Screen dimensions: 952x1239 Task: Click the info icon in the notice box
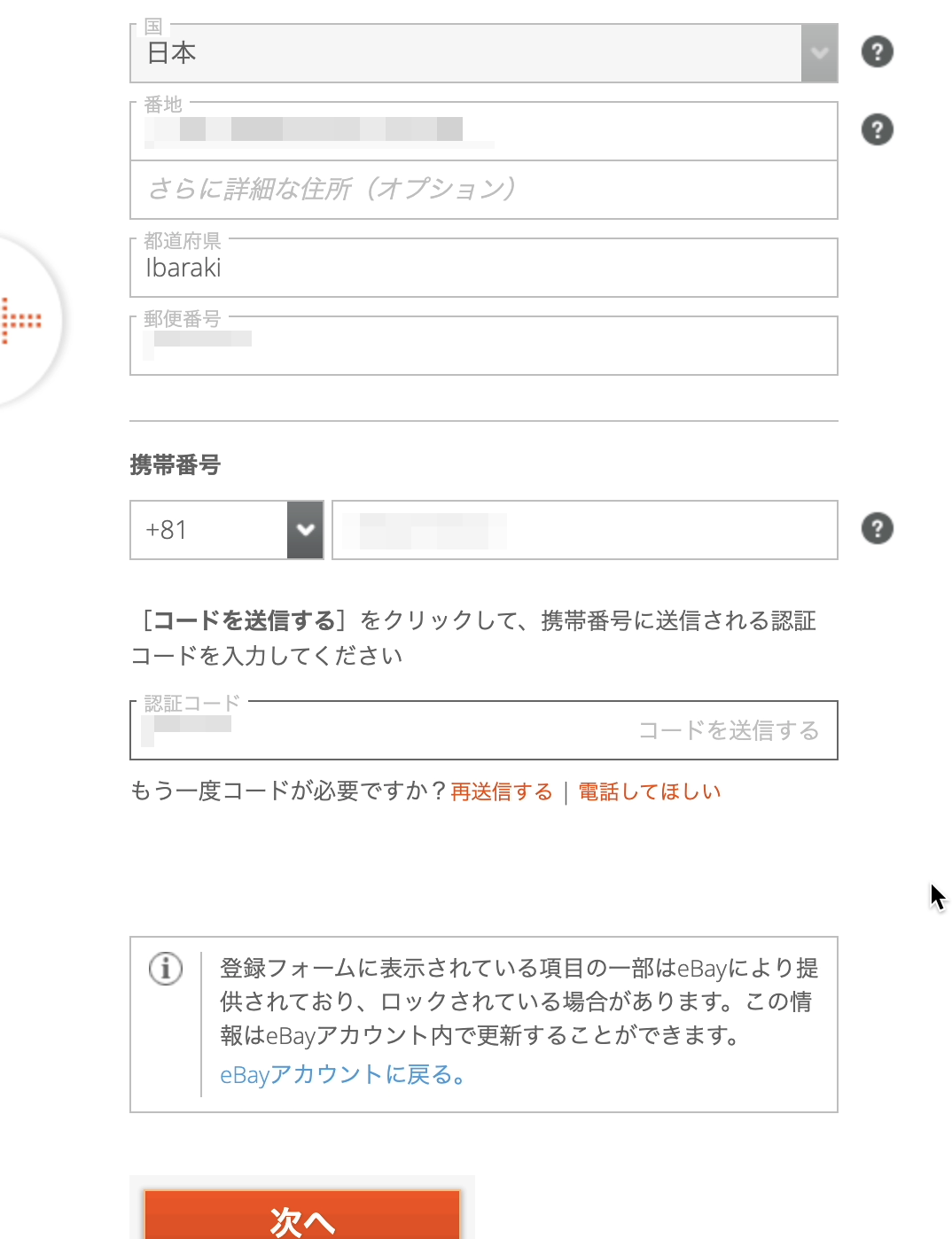pyautogui.click(x=166, y=968)
